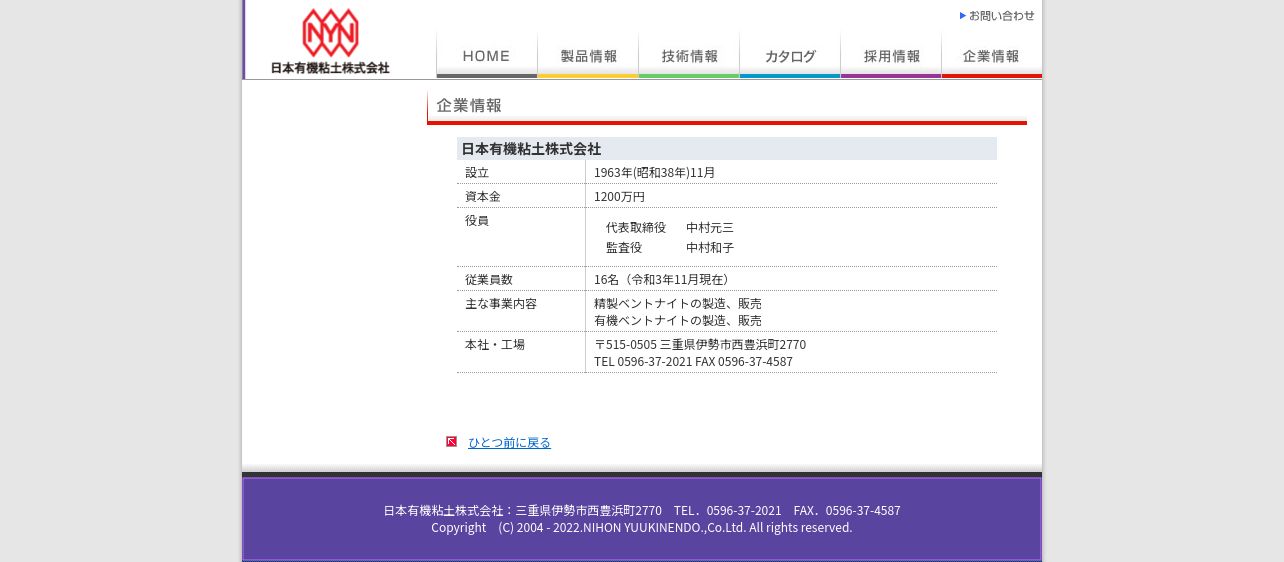Open the カタログ navigation tab
The image size is (1284, 562).
click(790, 56)
